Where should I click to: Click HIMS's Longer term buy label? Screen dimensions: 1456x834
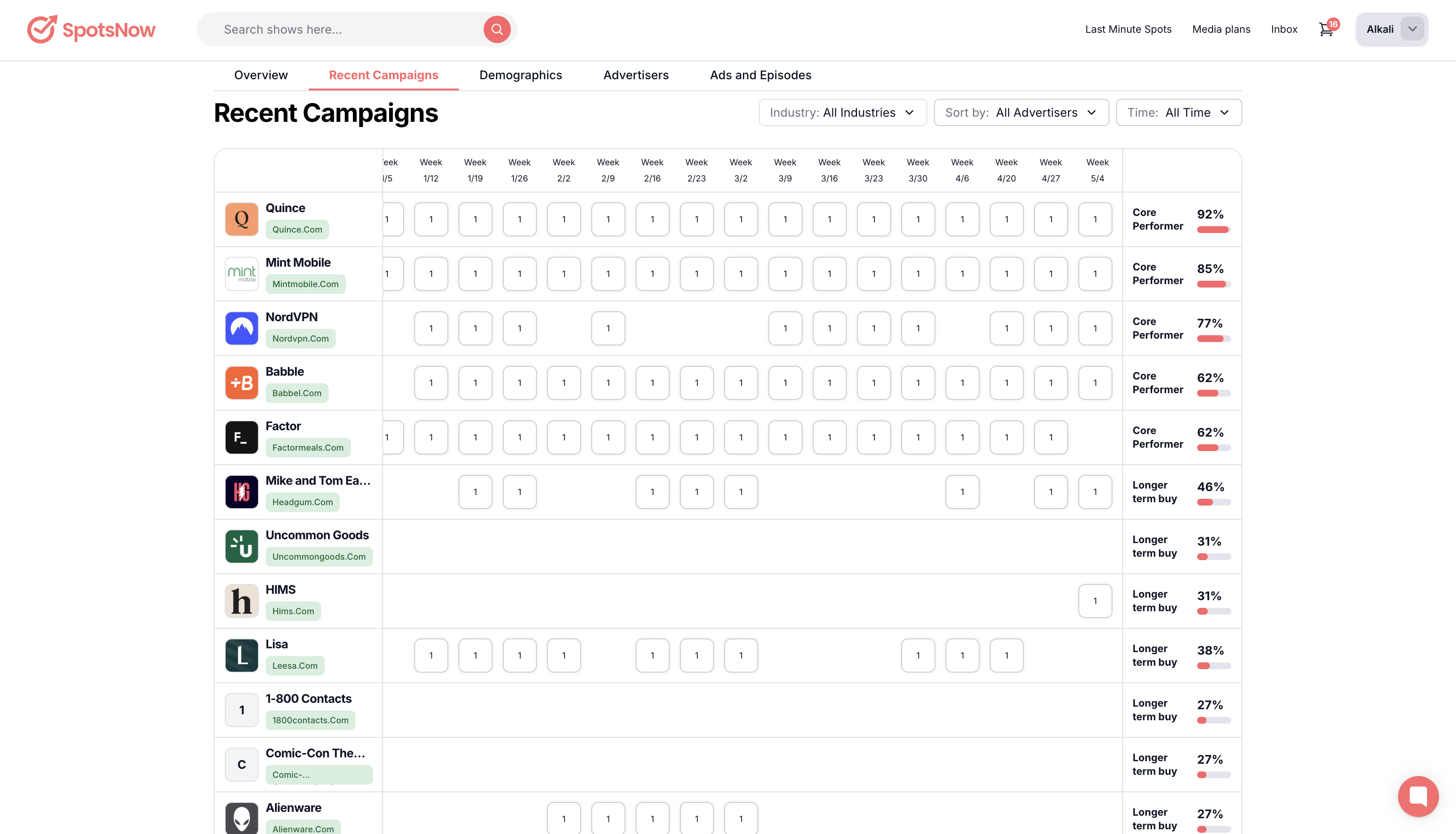pos(1155,601)
